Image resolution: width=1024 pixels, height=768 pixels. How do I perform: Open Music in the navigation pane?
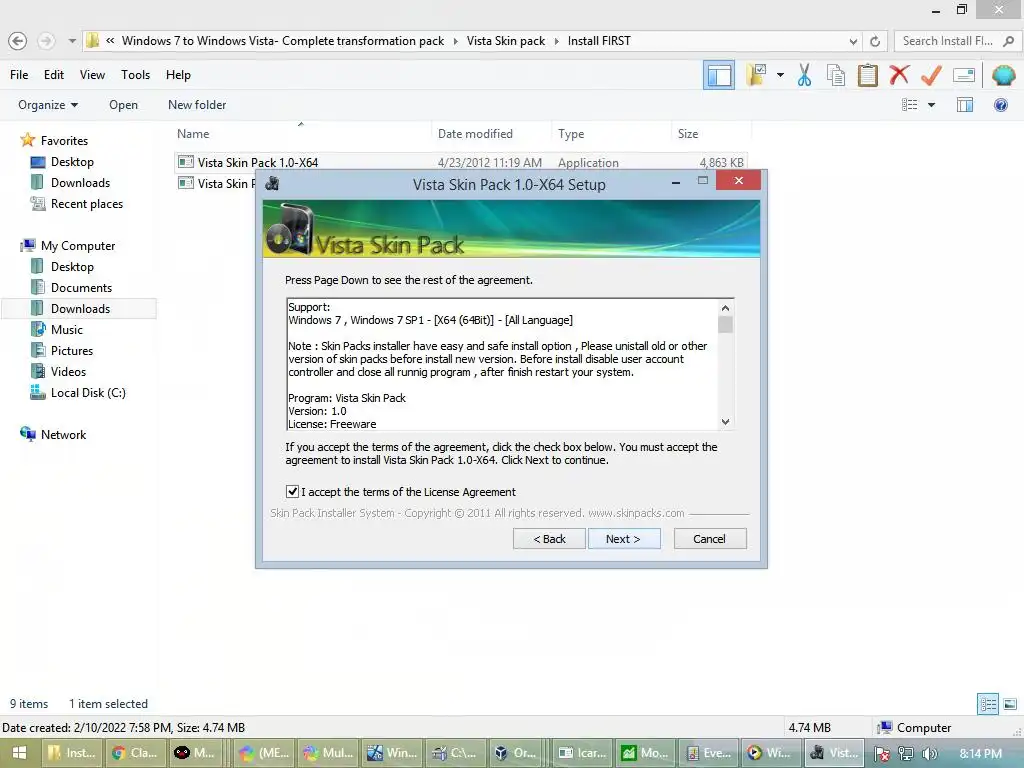click(67, 330)
